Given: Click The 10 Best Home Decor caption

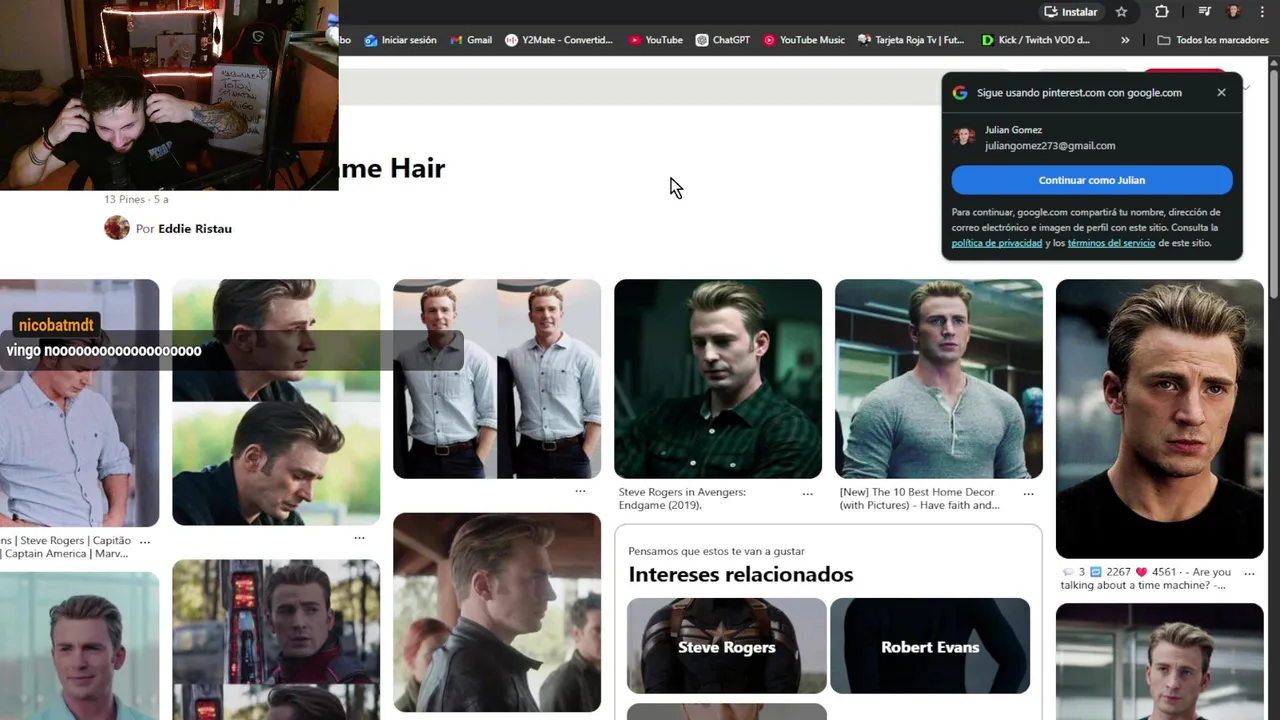Looking at the screenshot, I should click(919, 498).
